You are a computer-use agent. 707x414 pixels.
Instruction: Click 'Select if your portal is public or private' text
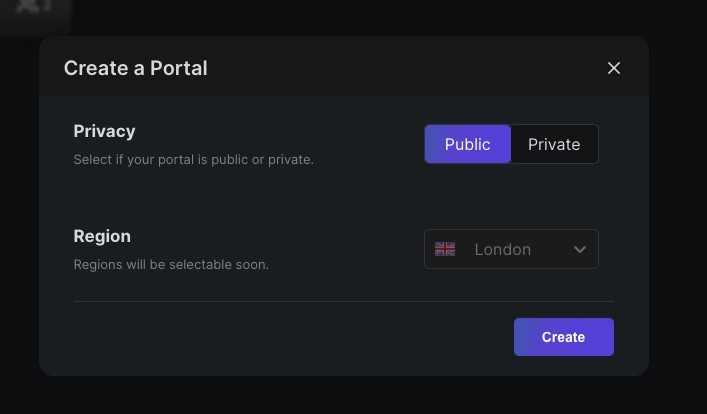click(193, 159)
